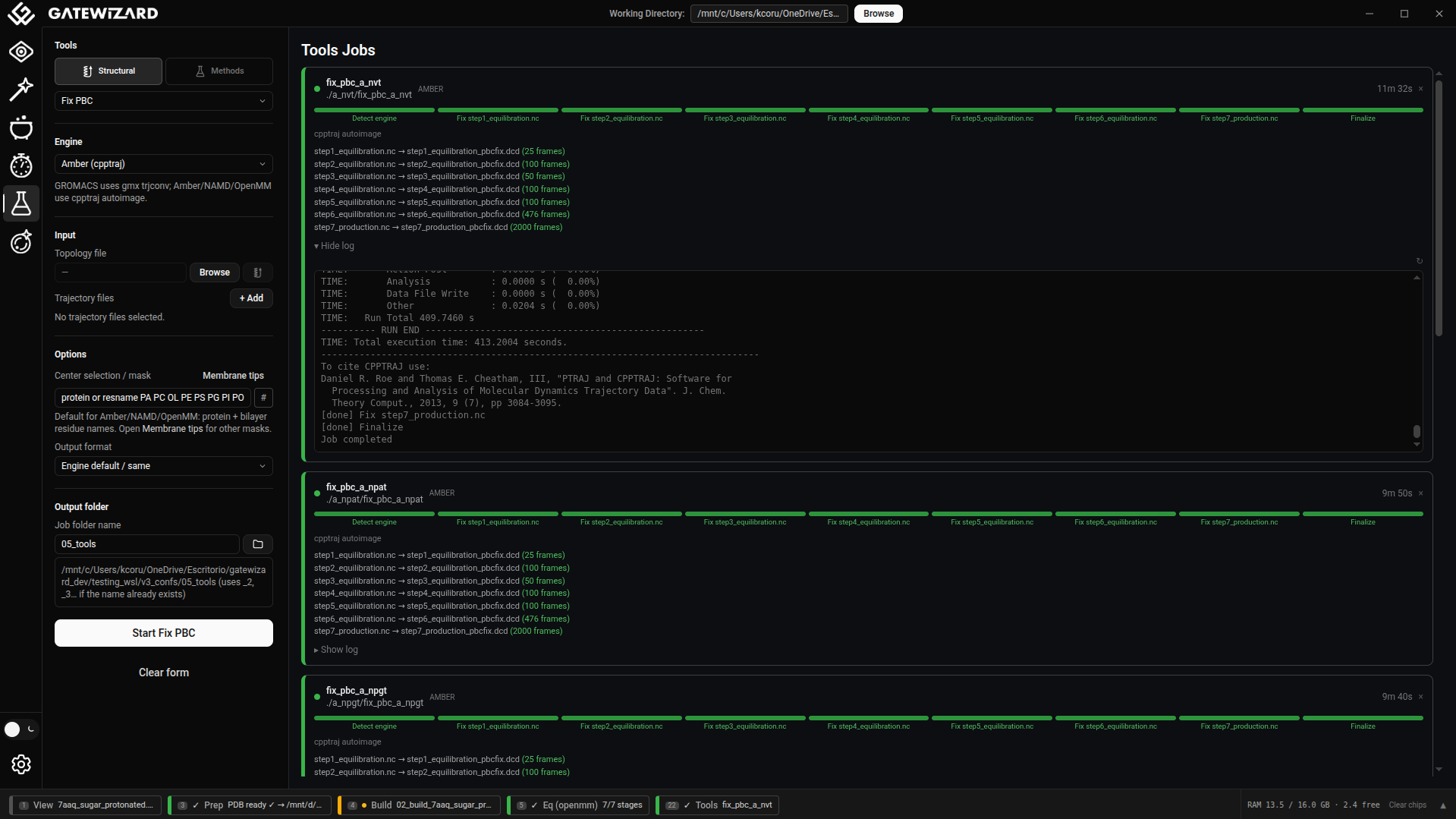Switch to the Methods tab
The width and height of the screenshot is (1456, 819).
(x=219, y=71)
